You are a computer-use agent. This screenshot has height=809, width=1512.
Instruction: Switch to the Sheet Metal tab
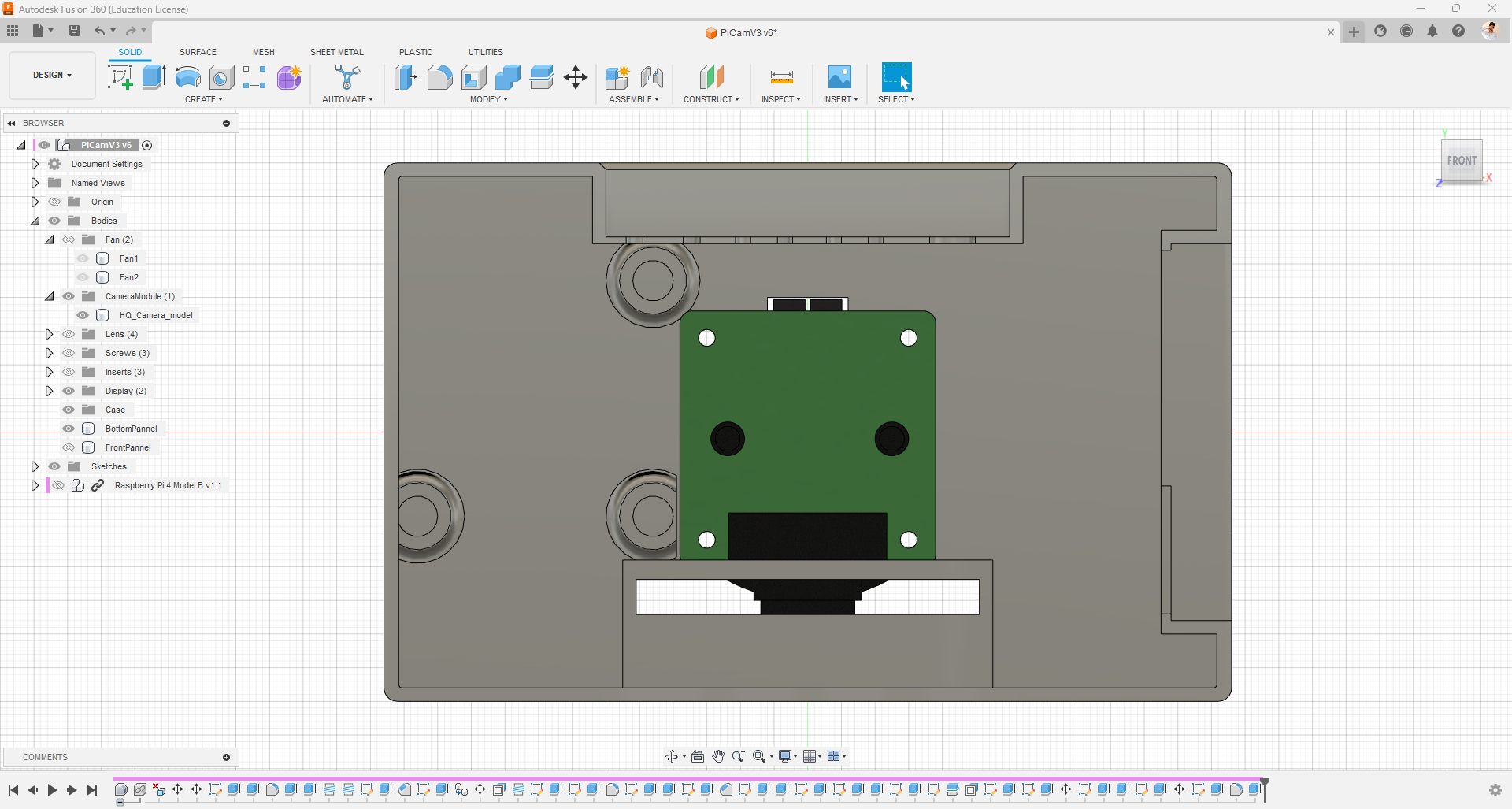336,52
